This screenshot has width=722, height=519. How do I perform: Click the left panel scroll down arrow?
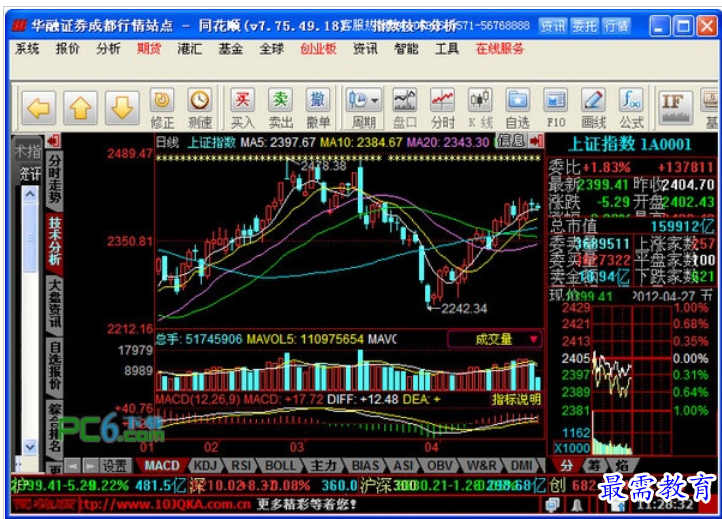29,447
